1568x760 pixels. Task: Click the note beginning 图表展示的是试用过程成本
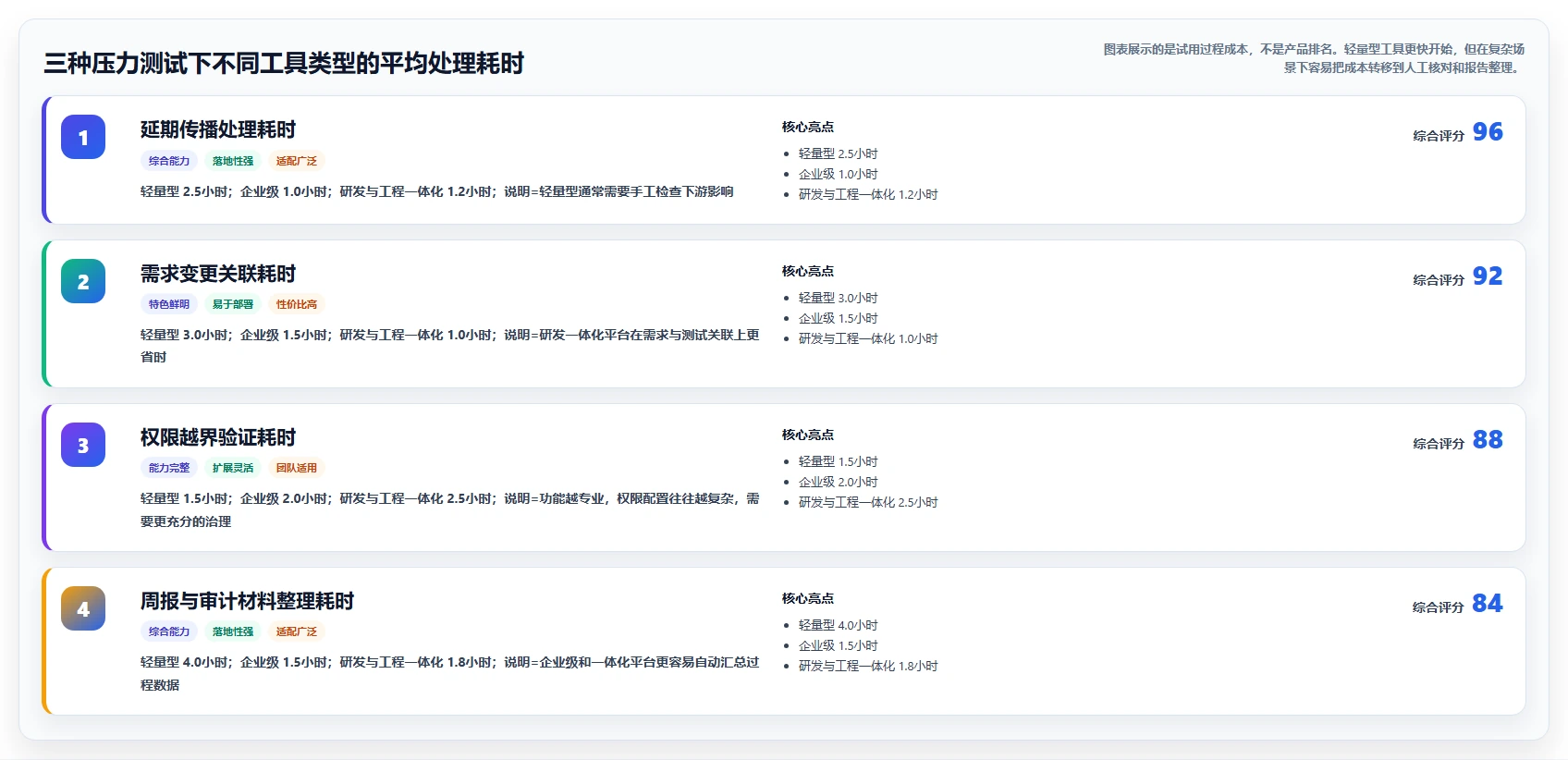coord(1314,58)
